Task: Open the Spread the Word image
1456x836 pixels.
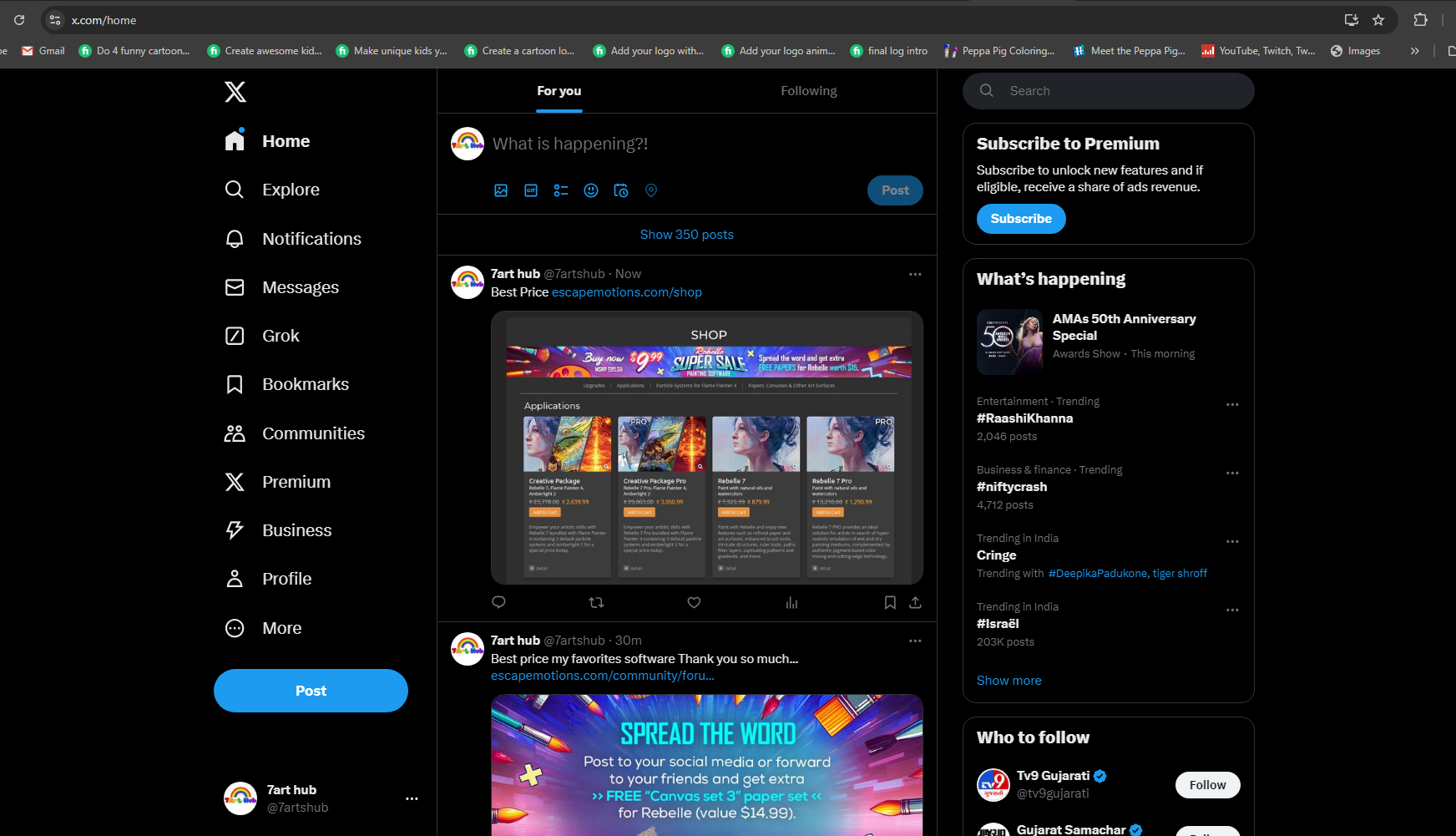Action: 707,765
